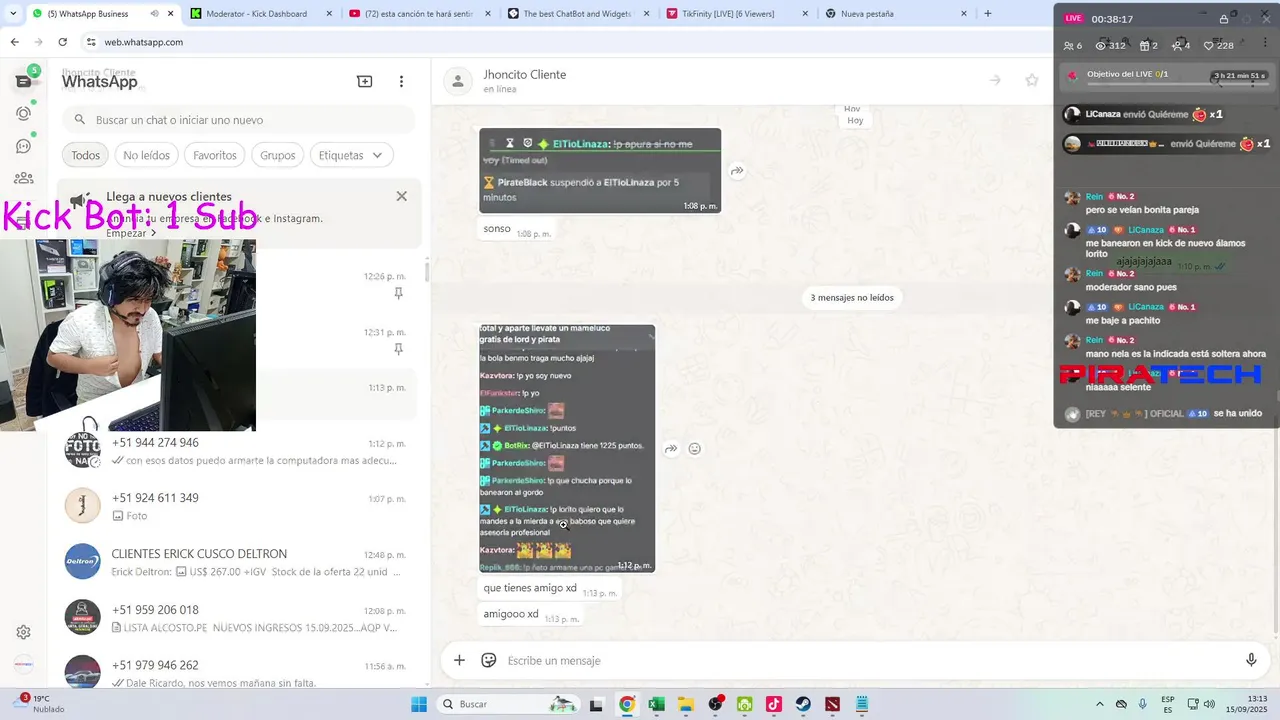The width and height of the screenshot is (1280, 720).
Task: Open the attach (plus) menu in message bar
Action: 459,660
